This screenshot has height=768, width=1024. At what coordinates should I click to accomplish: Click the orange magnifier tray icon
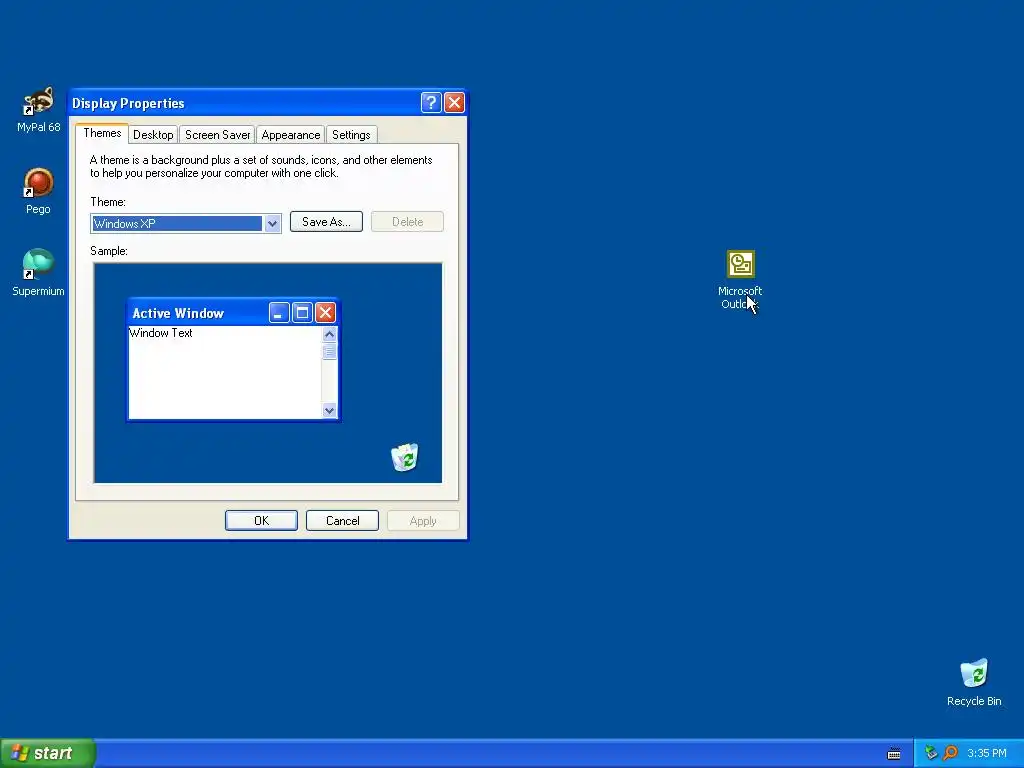coord(950,753)
